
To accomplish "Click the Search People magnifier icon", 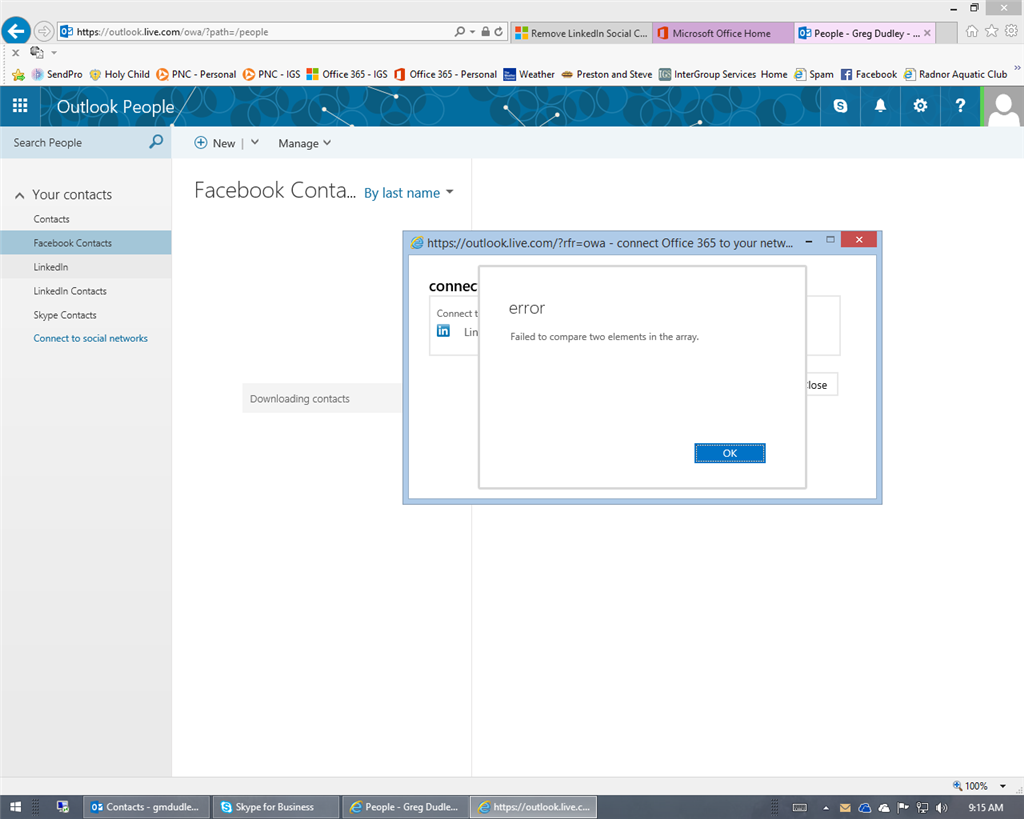I will click(x=156, y=142).
